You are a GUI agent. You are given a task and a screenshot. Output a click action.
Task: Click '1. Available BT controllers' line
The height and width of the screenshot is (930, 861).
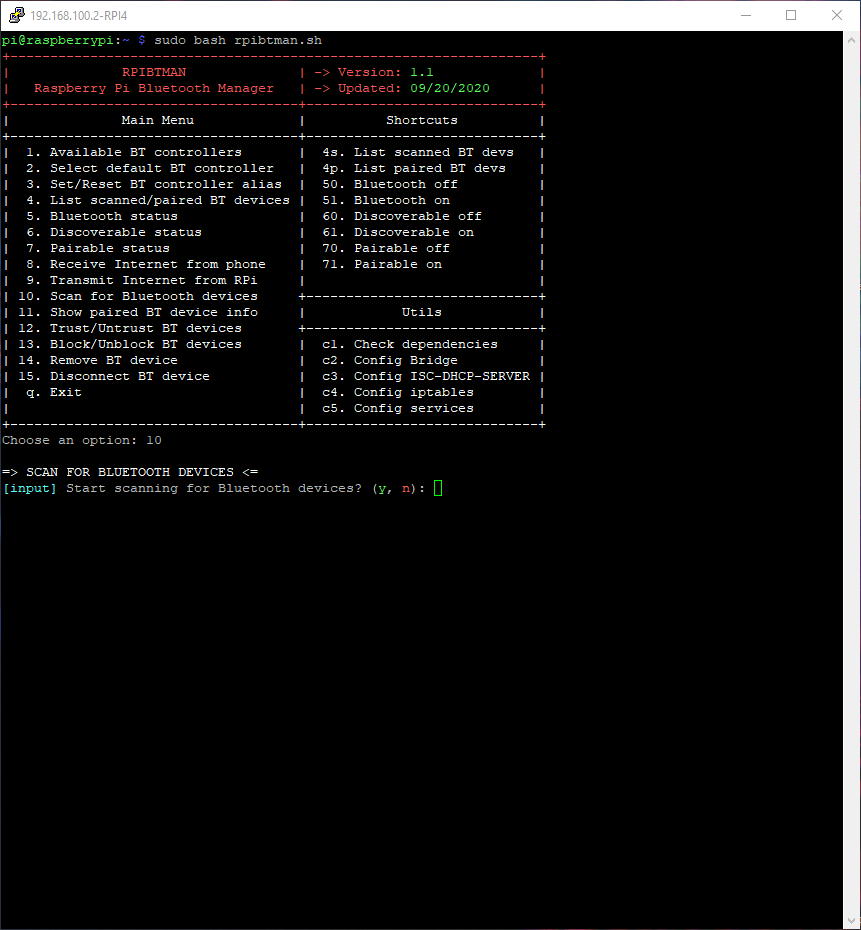134,152
